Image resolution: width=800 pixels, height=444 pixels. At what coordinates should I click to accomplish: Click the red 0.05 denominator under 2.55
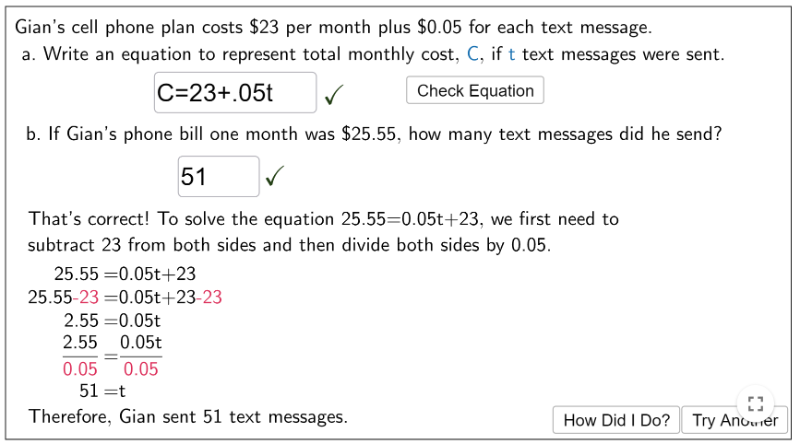80,369
